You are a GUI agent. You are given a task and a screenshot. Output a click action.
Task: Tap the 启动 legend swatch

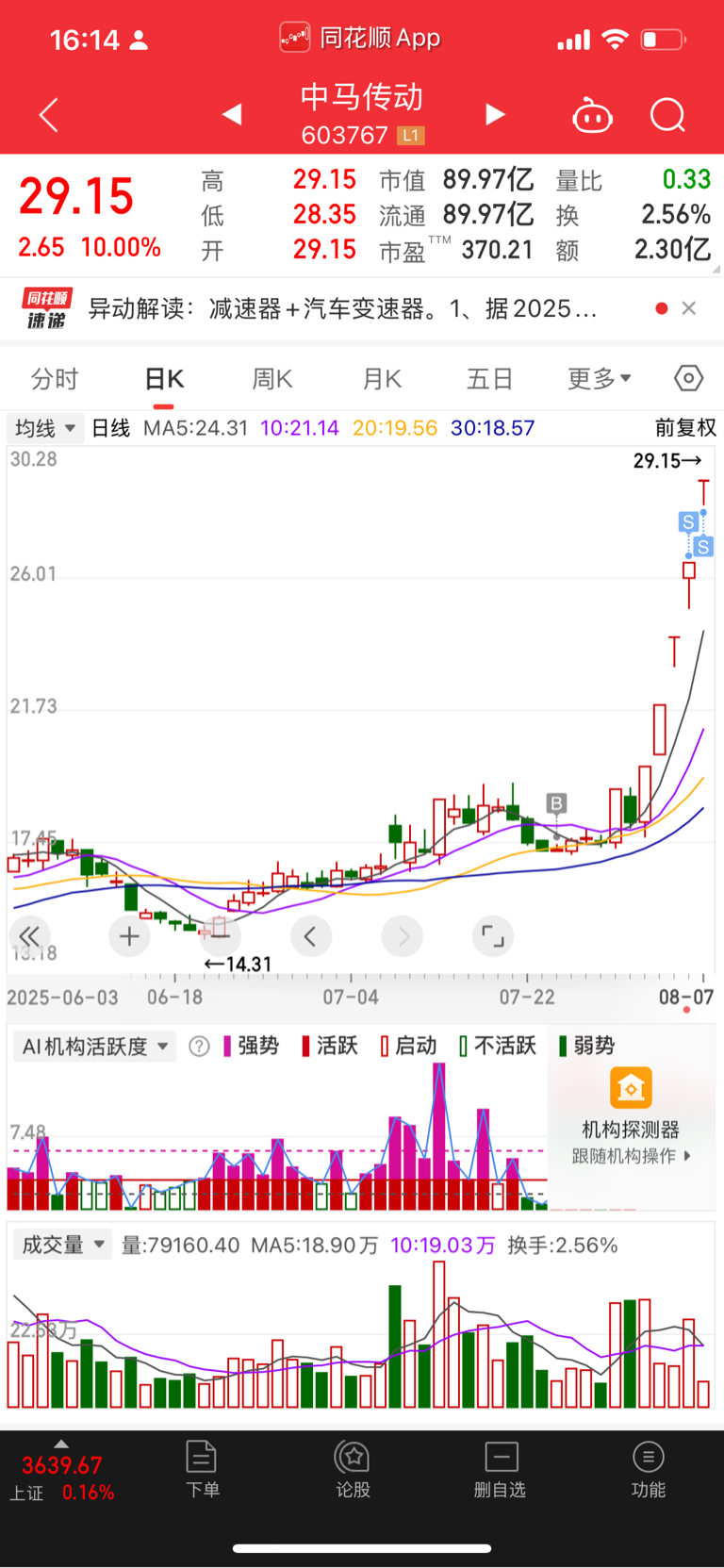385,1046
